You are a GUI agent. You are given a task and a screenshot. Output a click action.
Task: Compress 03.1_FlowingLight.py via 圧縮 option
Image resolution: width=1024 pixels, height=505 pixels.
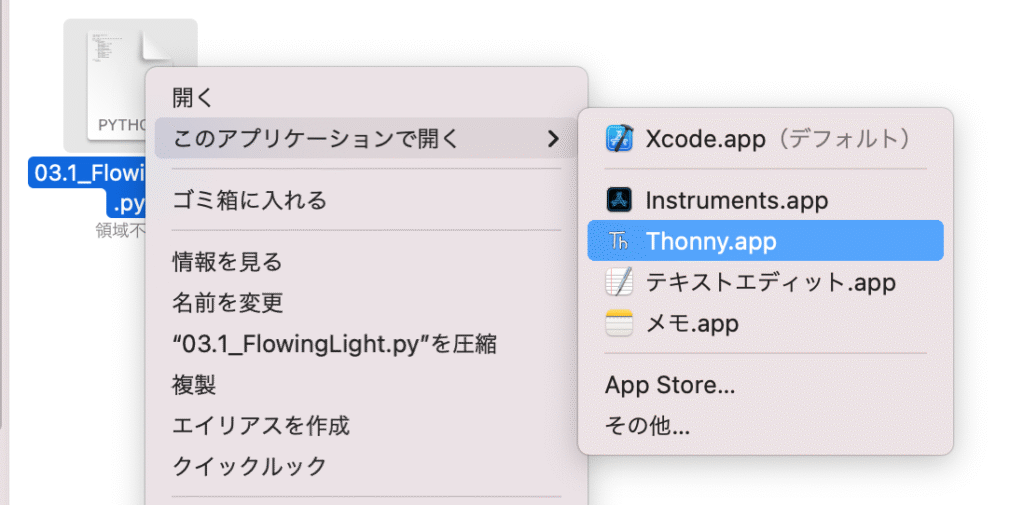click(335, 345)
